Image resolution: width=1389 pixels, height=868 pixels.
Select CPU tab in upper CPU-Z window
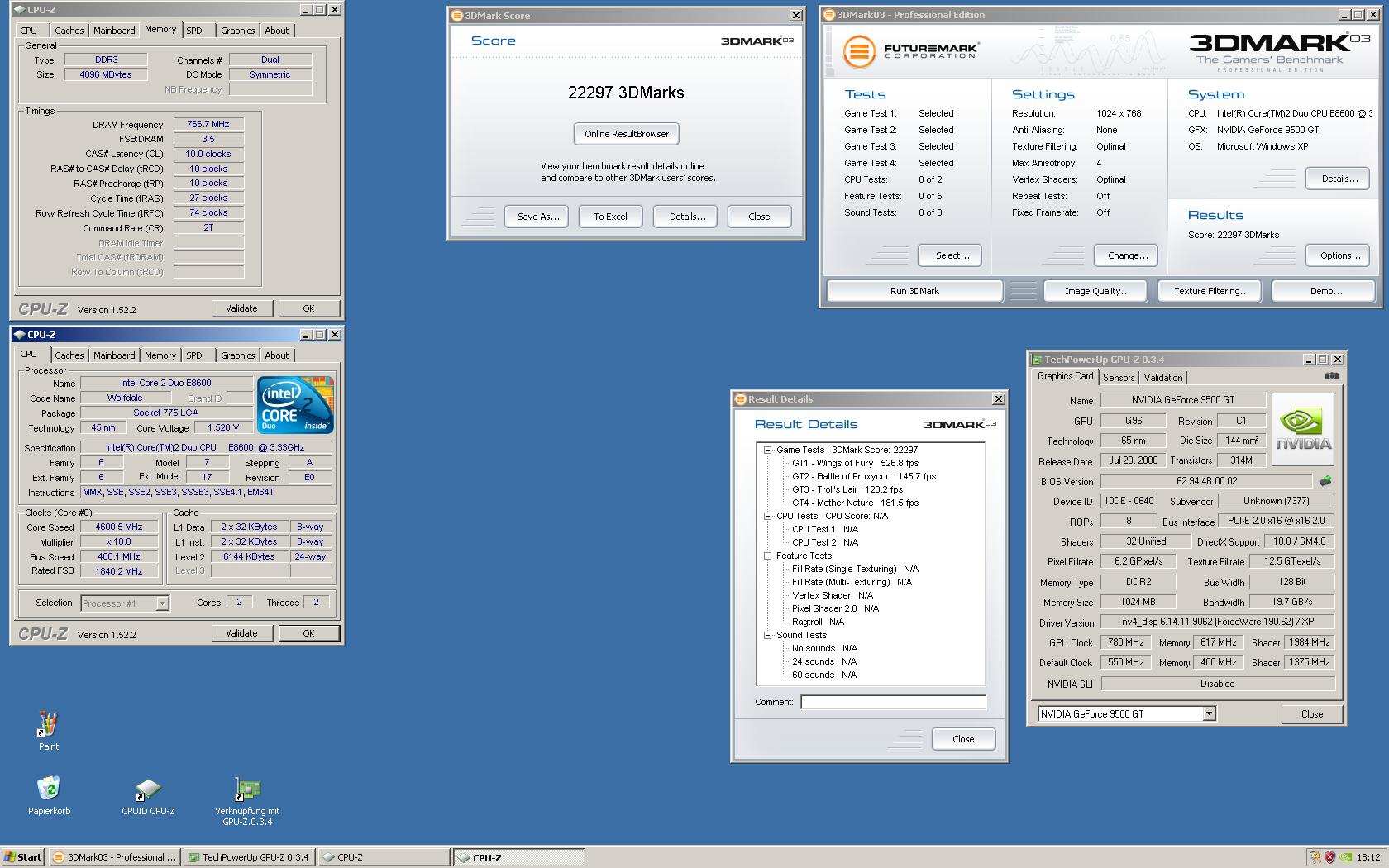pyautogui.click(x=29, y=31)
